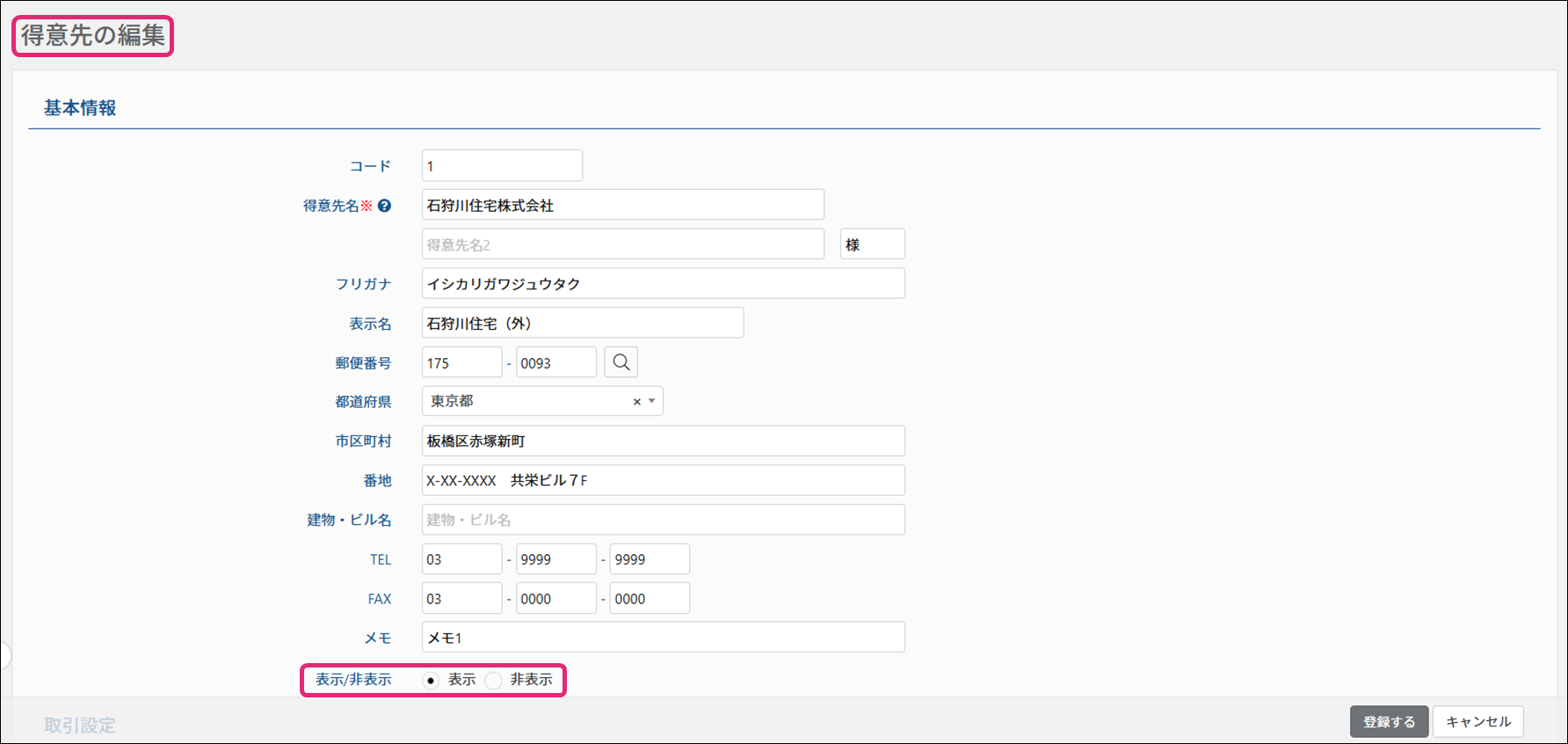Screen dimensions: 1568x744
Task: Focus the 得意先名2 placeholder field
Action: pyautogui.click(x=622, y=244)
